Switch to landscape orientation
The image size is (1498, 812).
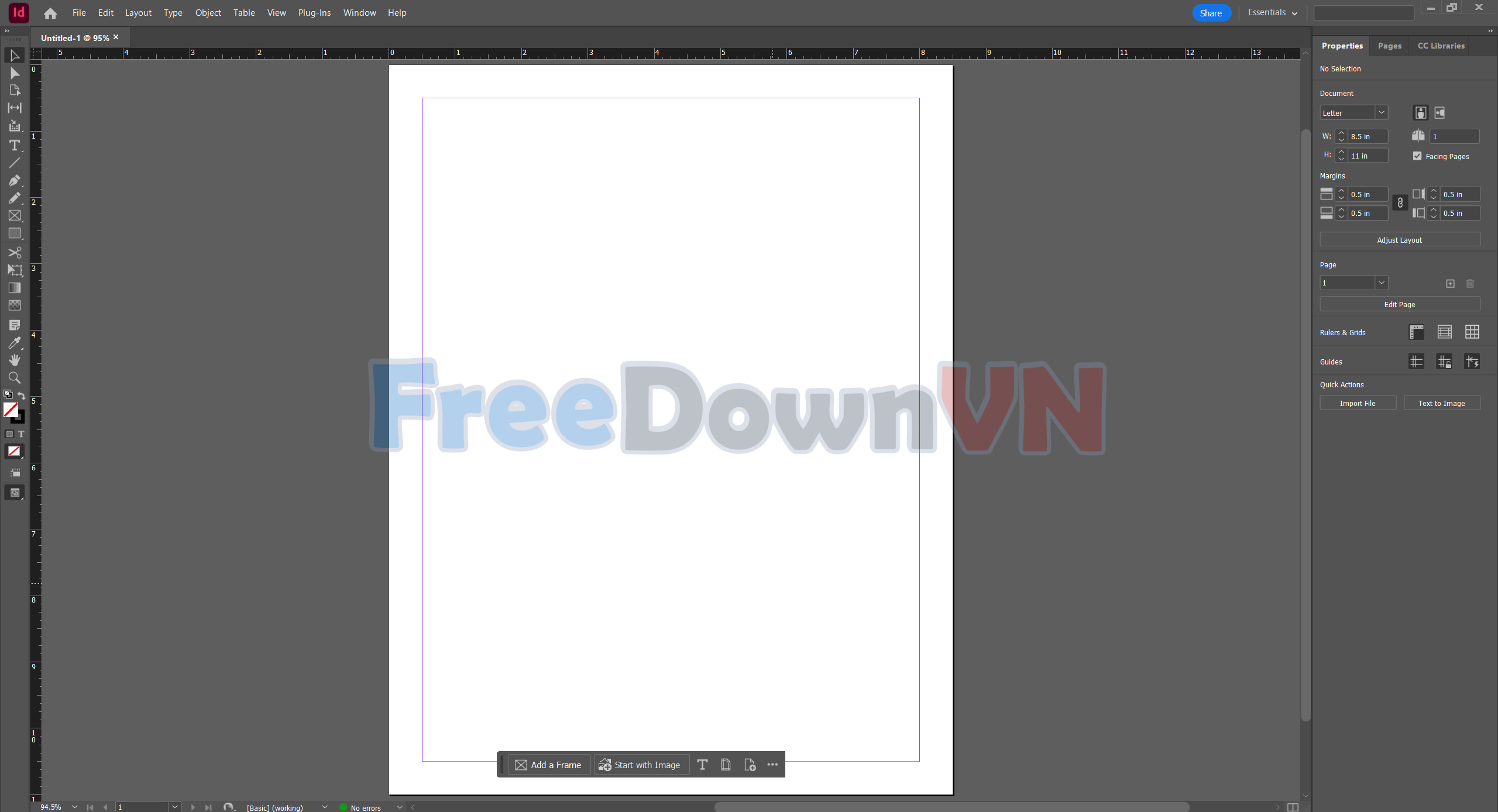click(1439, 113)
